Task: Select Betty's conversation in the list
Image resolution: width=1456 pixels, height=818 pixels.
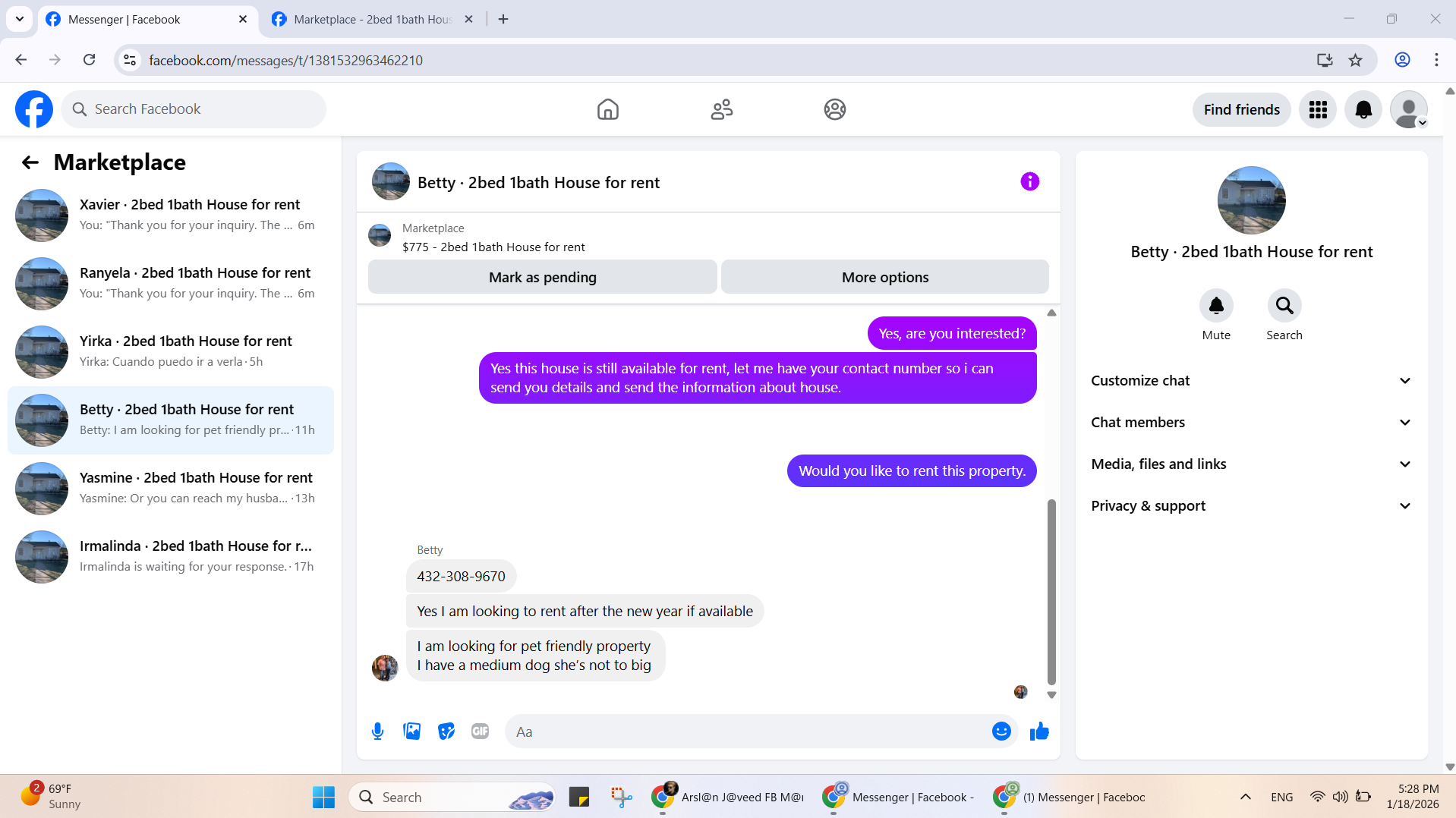Action: [x=171, y=420]
